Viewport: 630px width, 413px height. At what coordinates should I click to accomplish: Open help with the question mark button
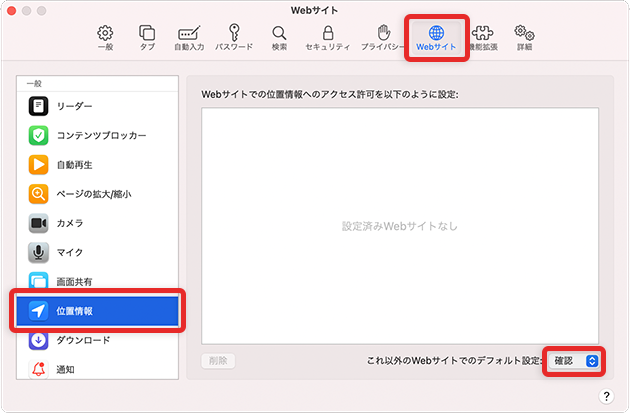[606, 396]
